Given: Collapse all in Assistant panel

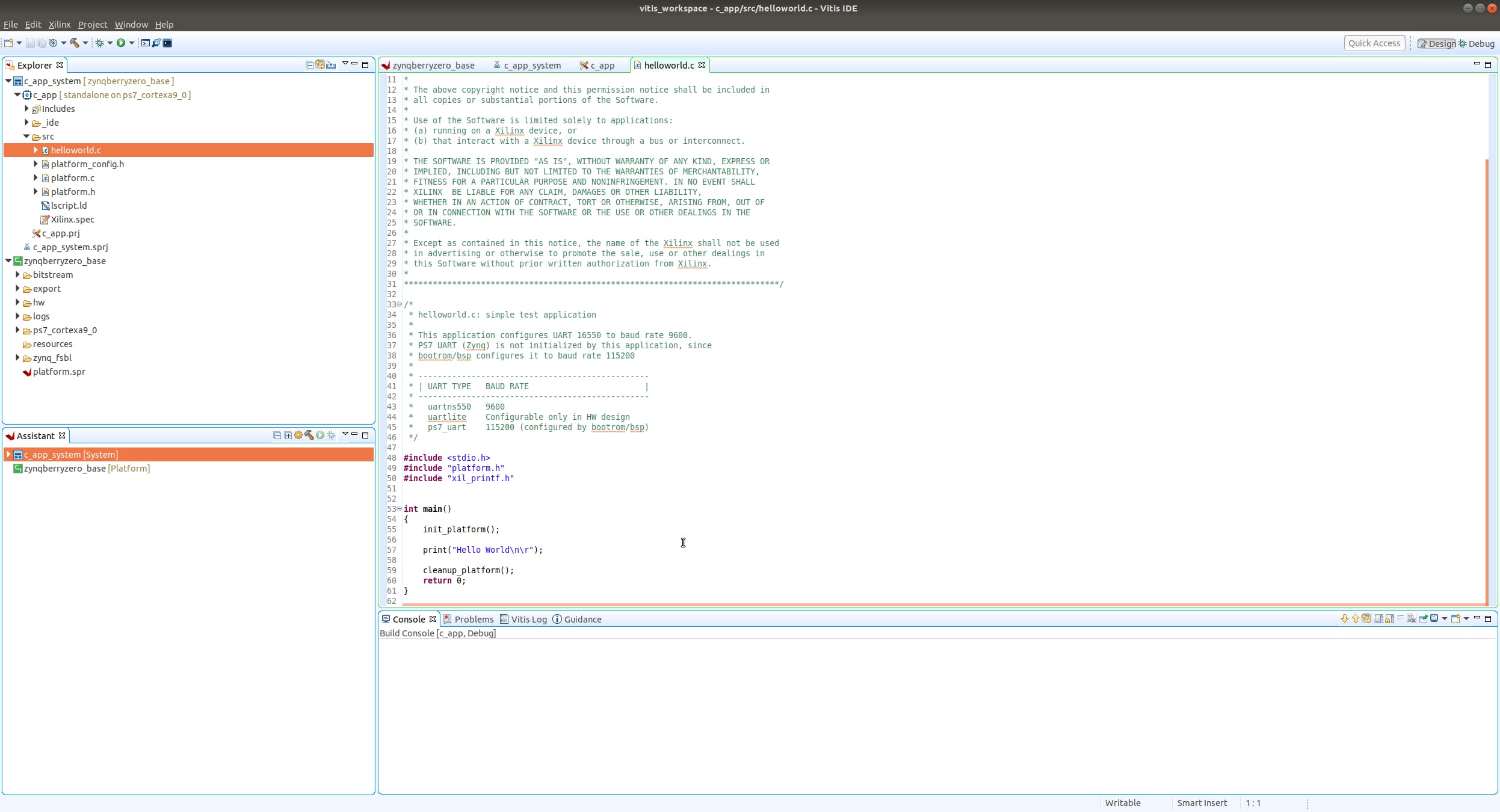Looking at the screenshot, I should [x=277, y=435].
